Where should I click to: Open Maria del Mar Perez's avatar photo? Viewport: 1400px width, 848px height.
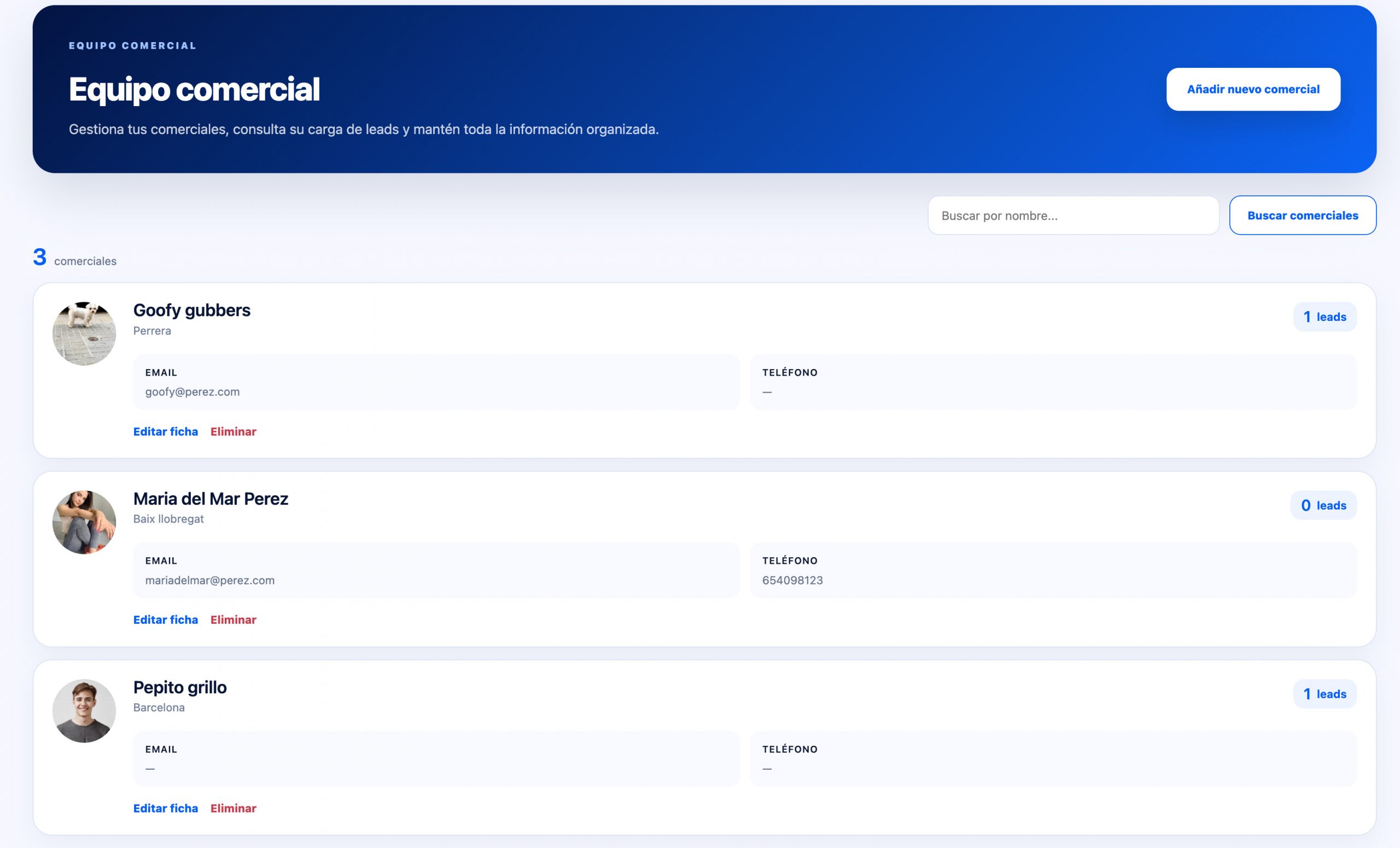84,522
